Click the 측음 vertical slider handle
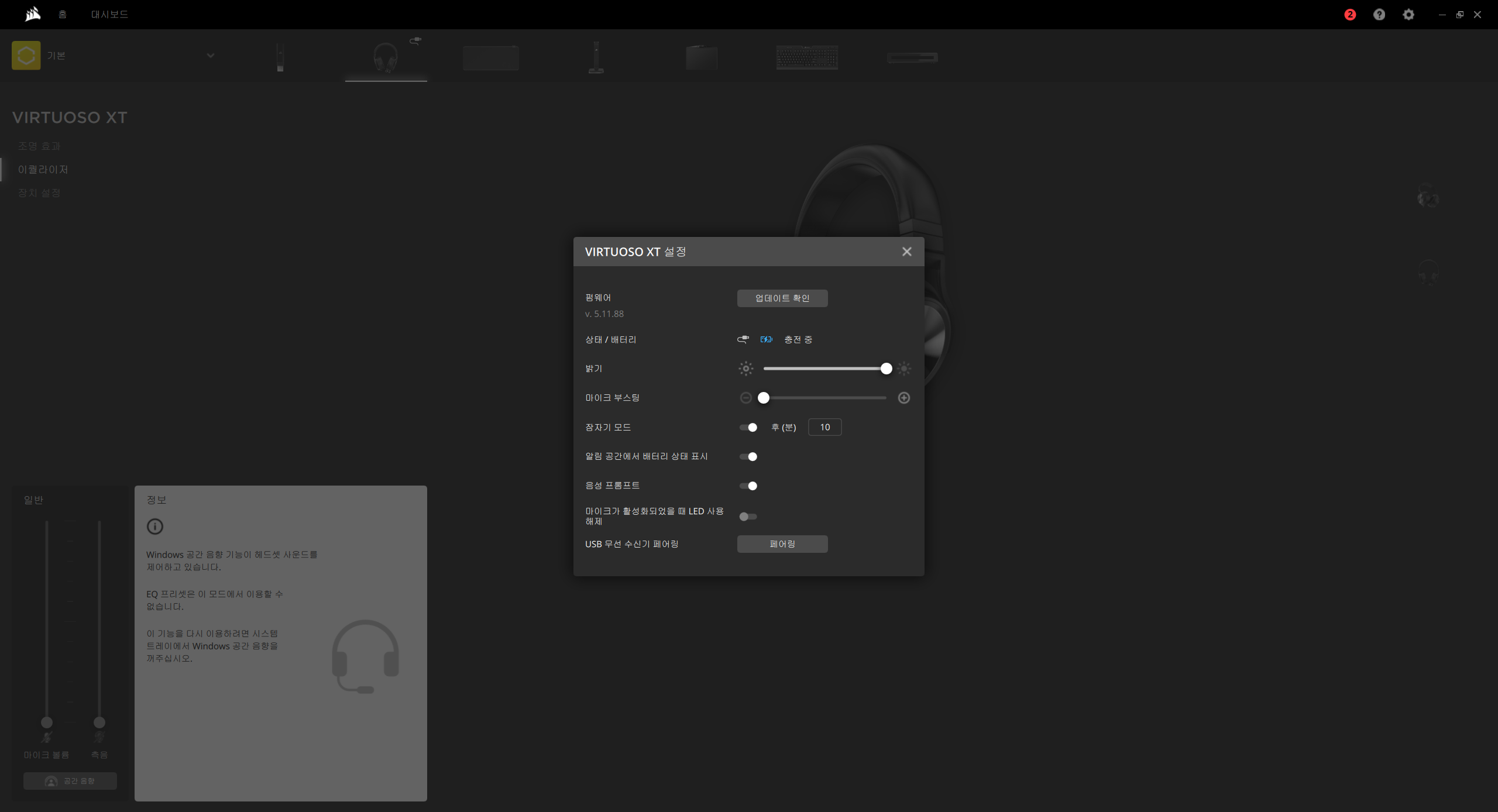 click(99, 722)
